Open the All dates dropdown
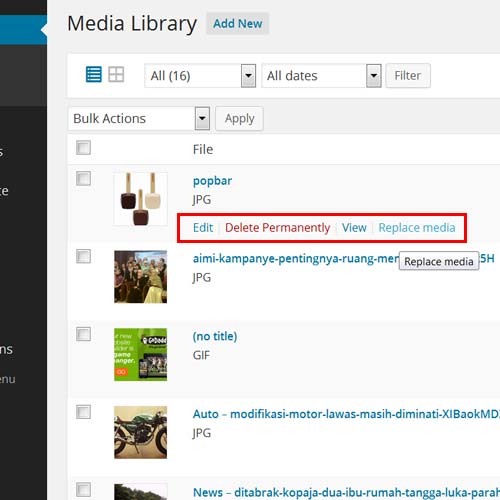500x500 pixels. (x=321, y=76)
